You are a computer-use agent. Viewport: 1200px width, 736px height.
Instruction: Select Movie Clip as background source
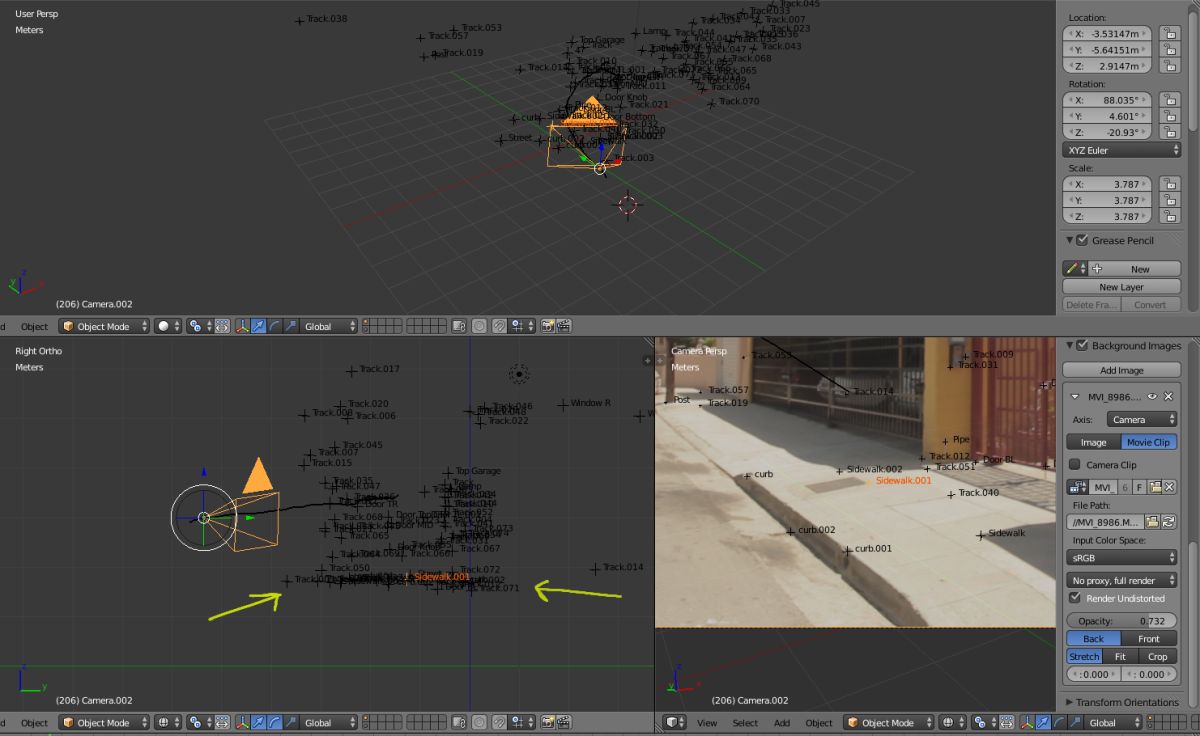(1149, 442)
